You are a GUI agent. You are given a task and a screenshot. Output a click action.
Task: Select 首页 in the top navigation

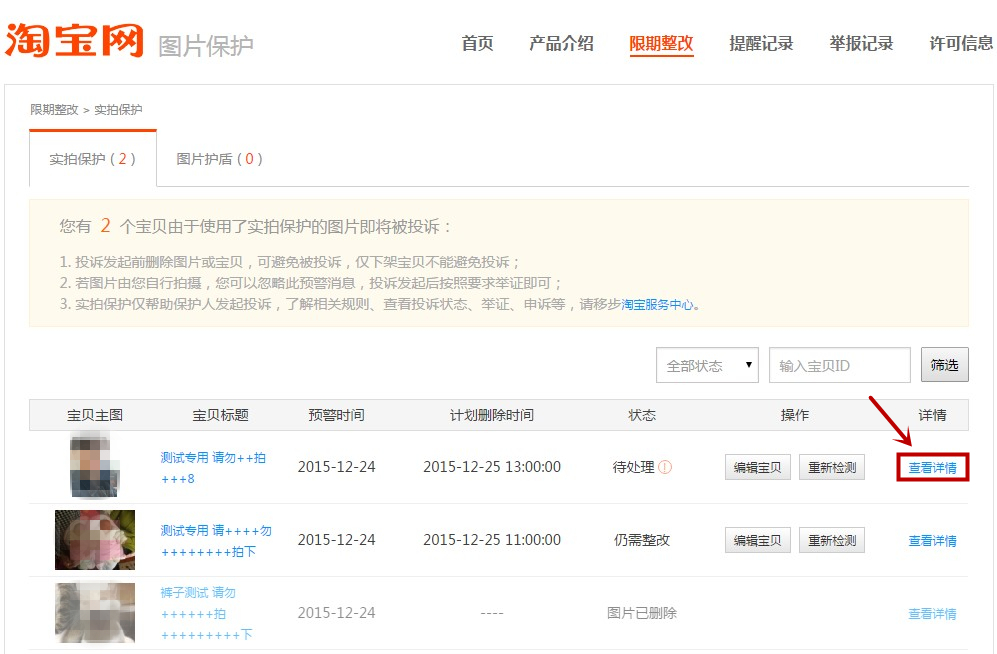(477, 43)
